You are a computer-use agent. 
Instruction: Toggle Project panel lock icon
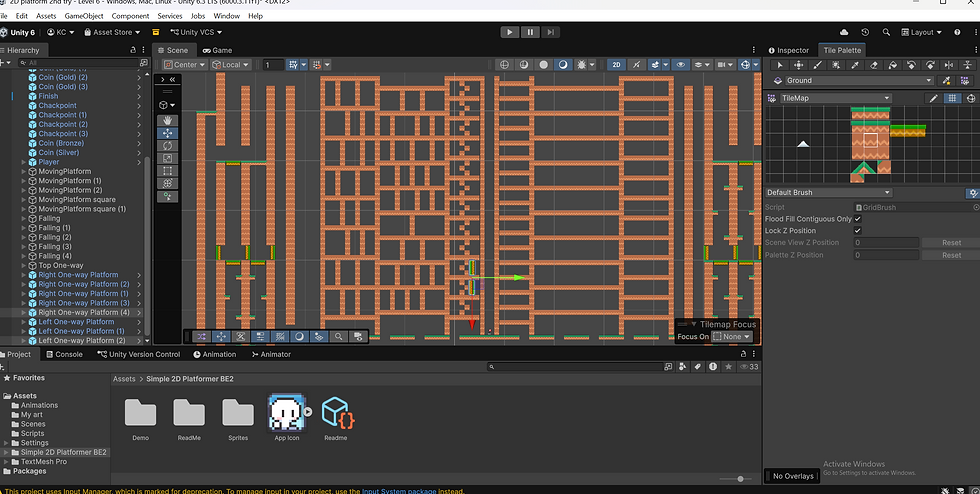(x=743, y=354)
